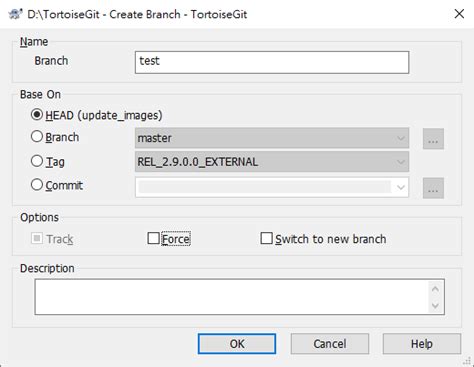Click the OK button
The height and width of the screenshot is (367, 474).
(x=237, y=344)
